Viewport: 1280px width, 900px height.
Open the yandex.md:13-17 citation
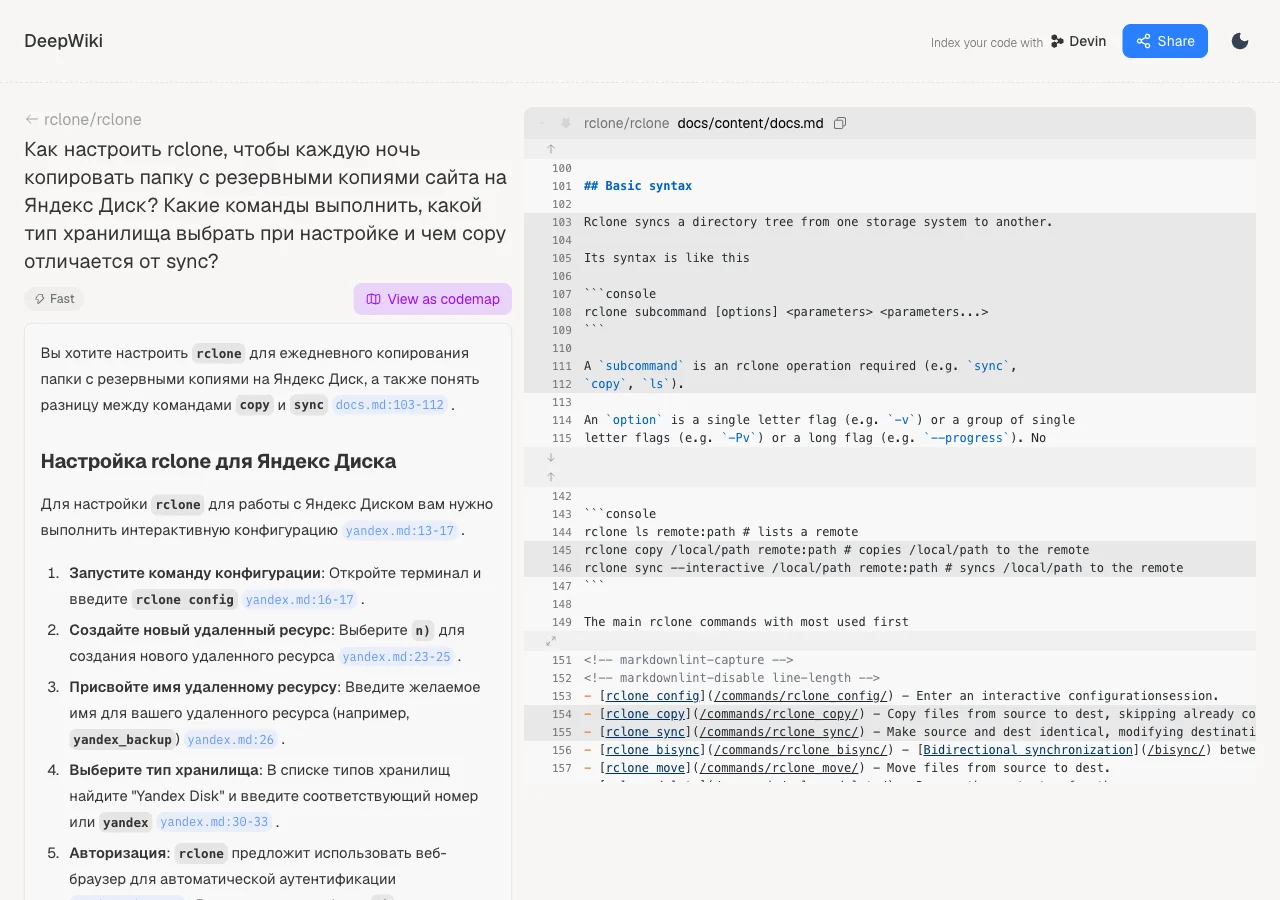[400, 531]
